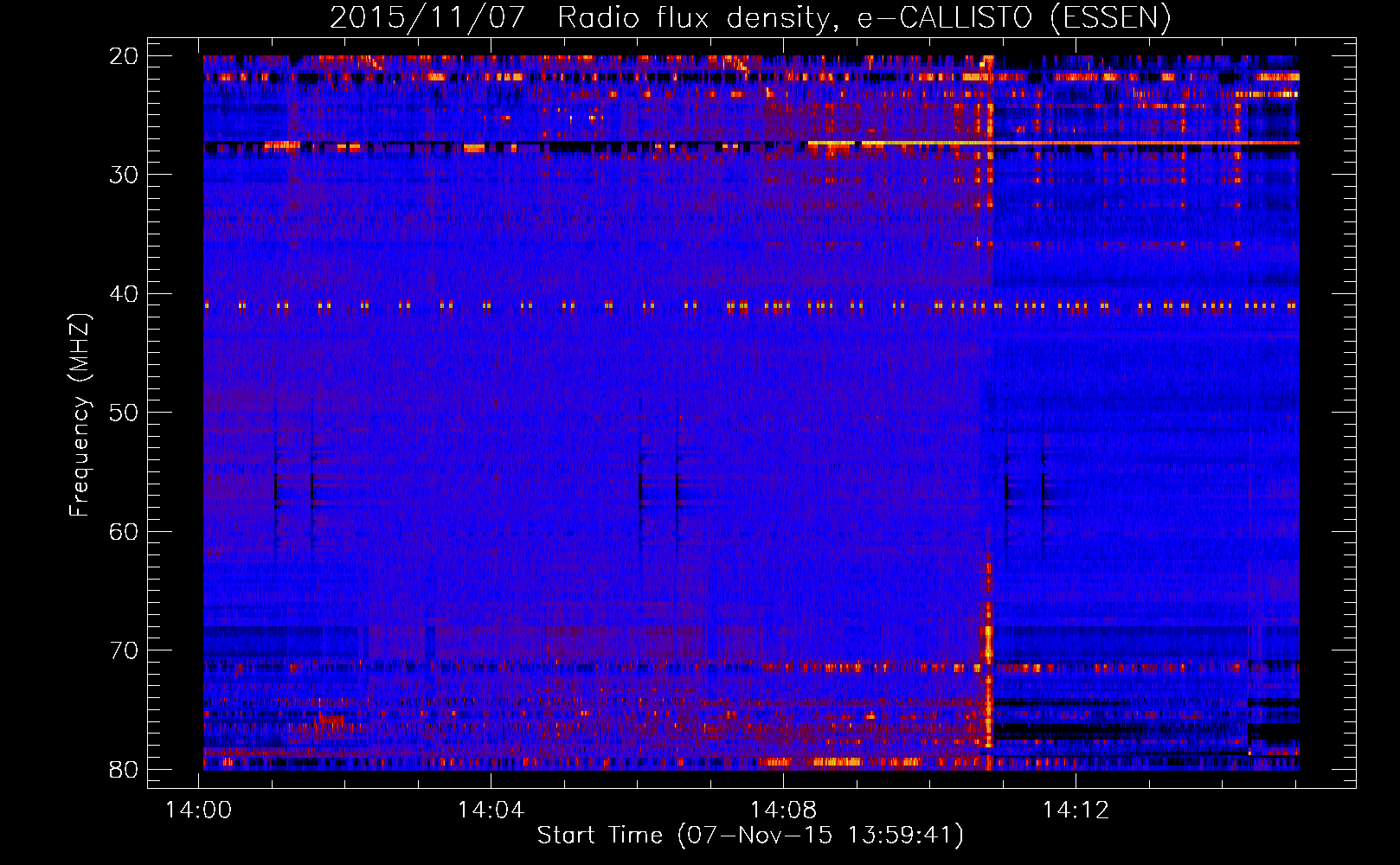
Task: Select the 'e-CALLISTO (ESSEN)' title text
Action: [1014, 17]
